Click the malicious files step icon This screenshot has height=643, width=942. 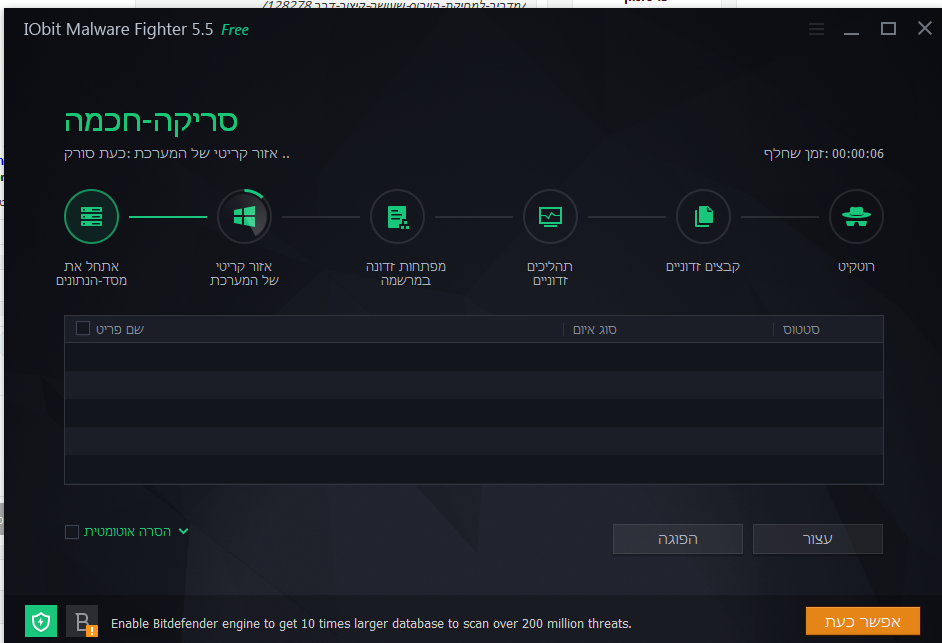tap(703, 216)
